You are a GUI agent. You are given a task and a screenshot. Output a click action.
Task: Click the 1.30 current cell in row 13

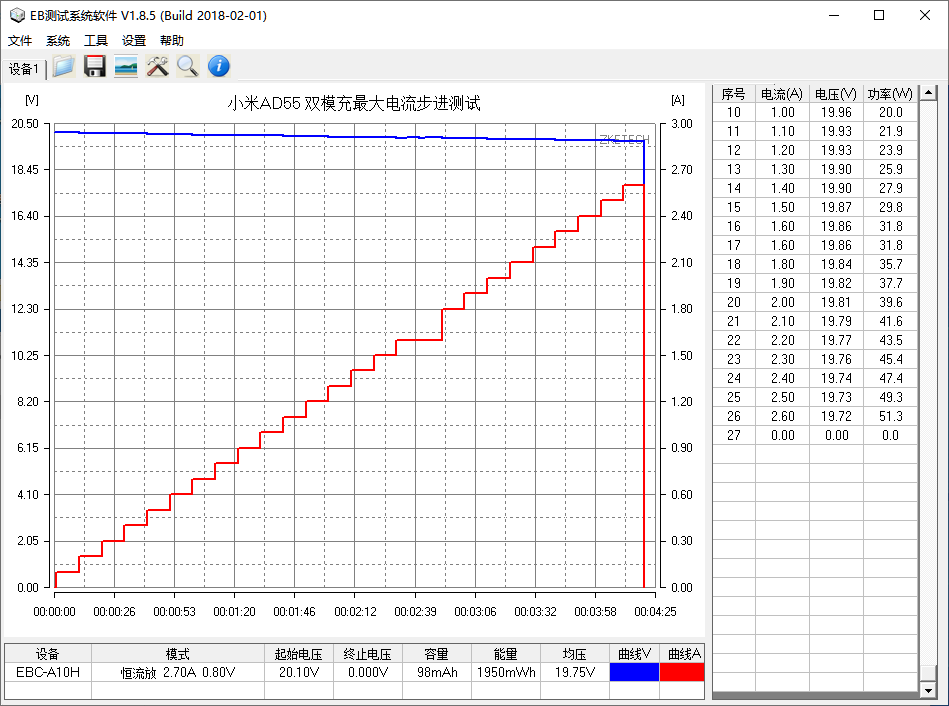[782, 170]
